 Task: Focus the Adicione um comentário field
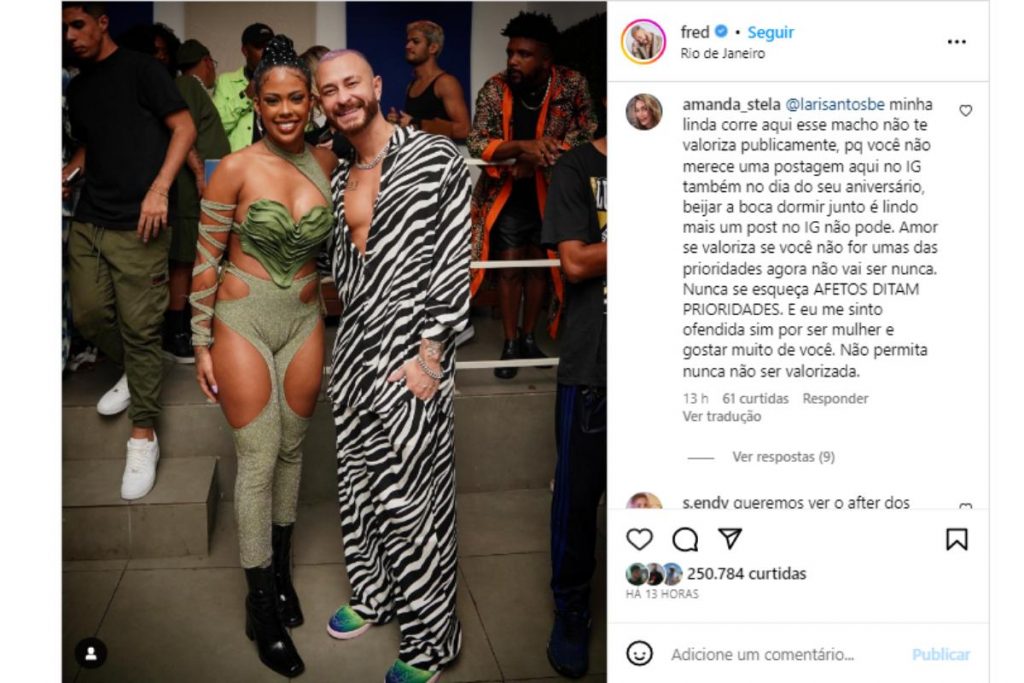point(762,654)
